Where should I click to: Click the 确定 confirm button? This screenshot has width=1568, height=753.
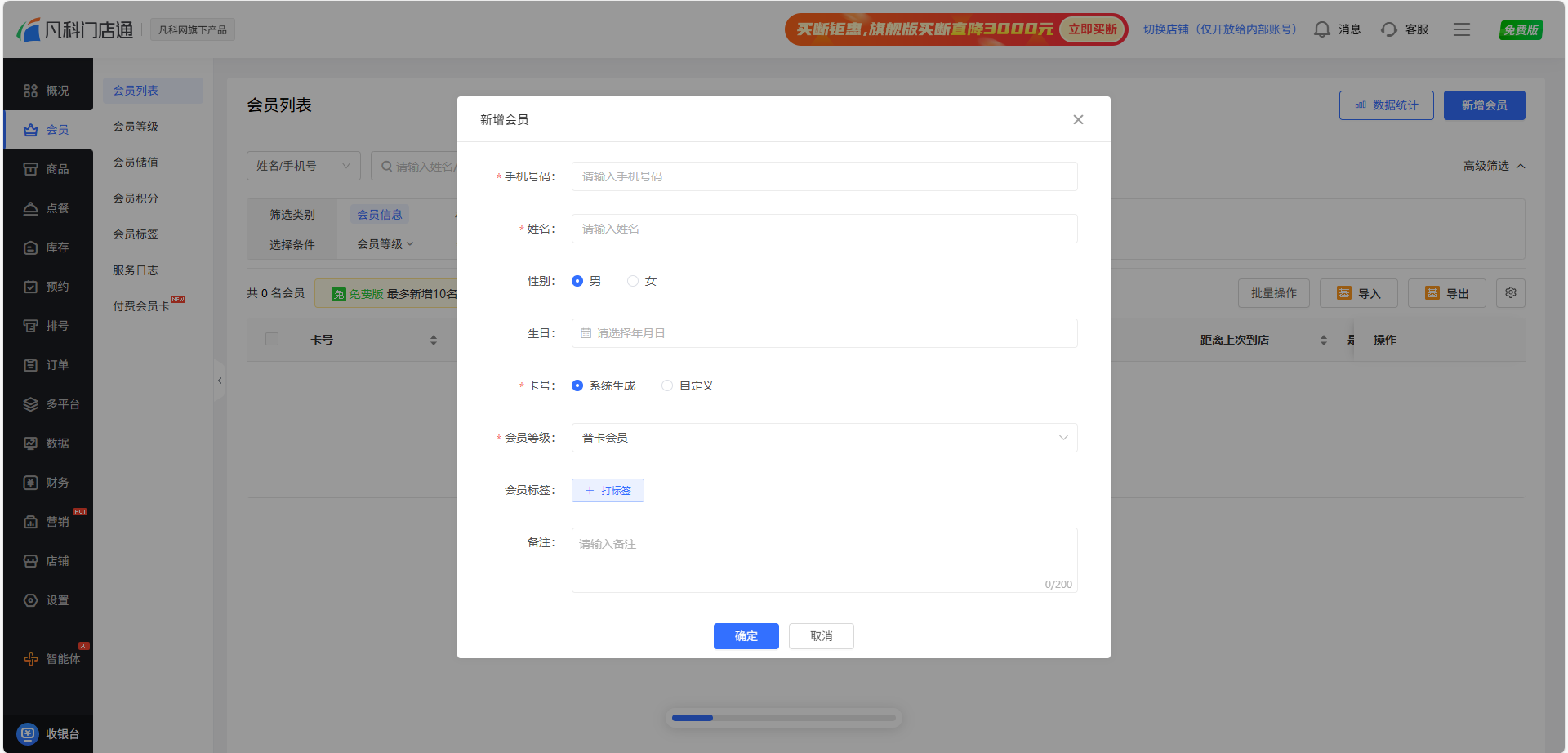point(746,636)
